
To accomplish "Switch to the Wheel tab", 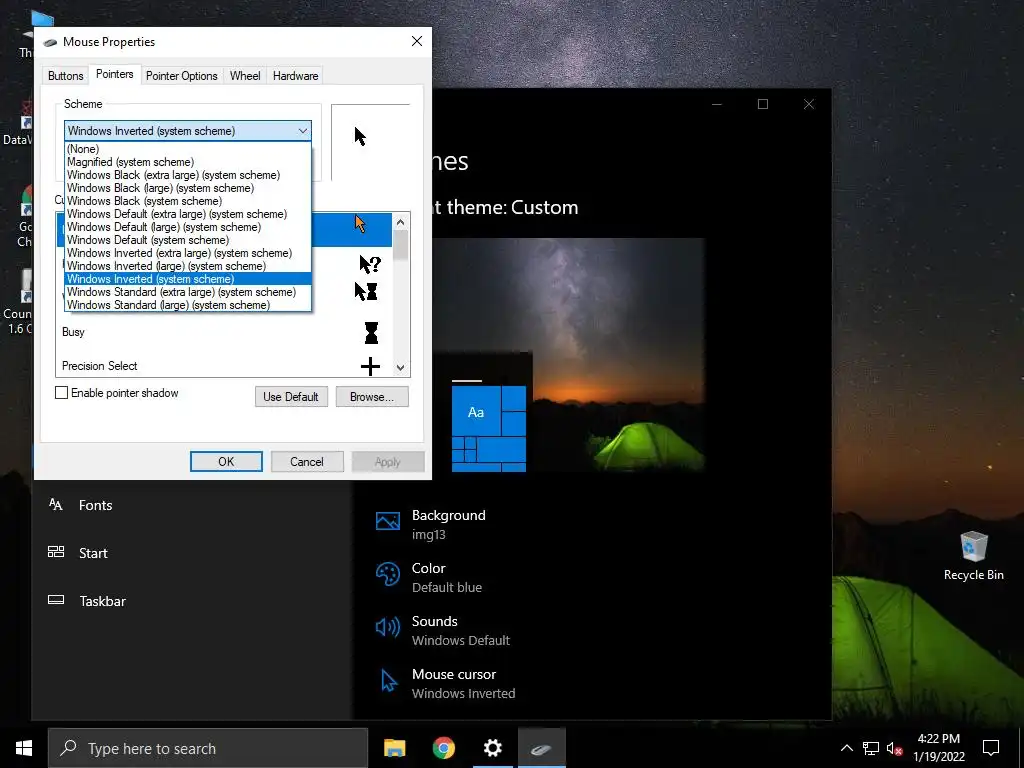I will (x=245, y=76).
